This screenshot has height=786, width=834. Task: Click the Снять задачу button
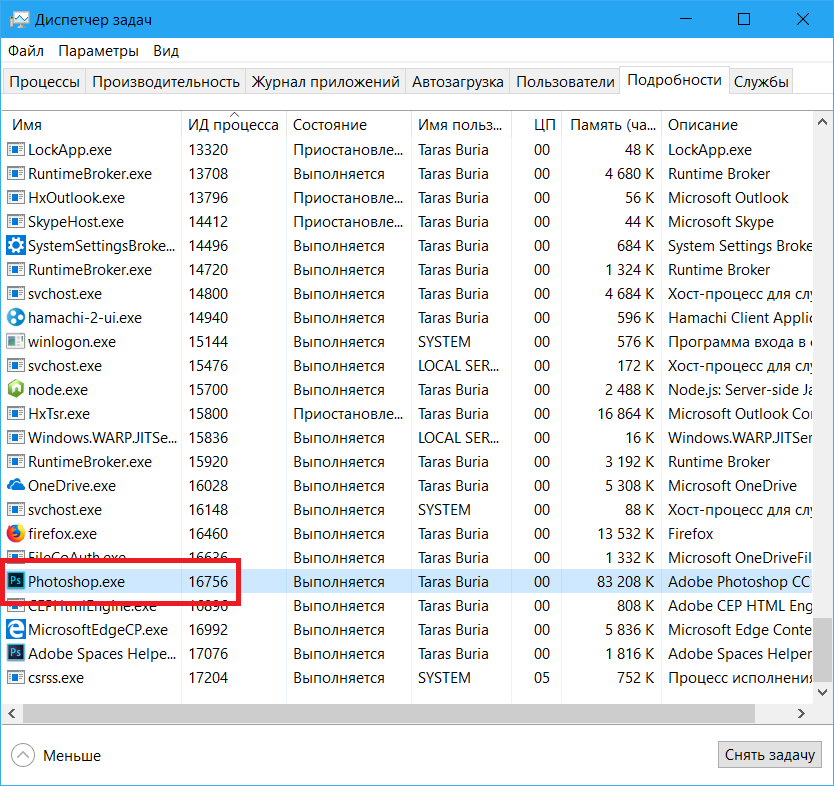pyautogui.click(x=769, y=754)
